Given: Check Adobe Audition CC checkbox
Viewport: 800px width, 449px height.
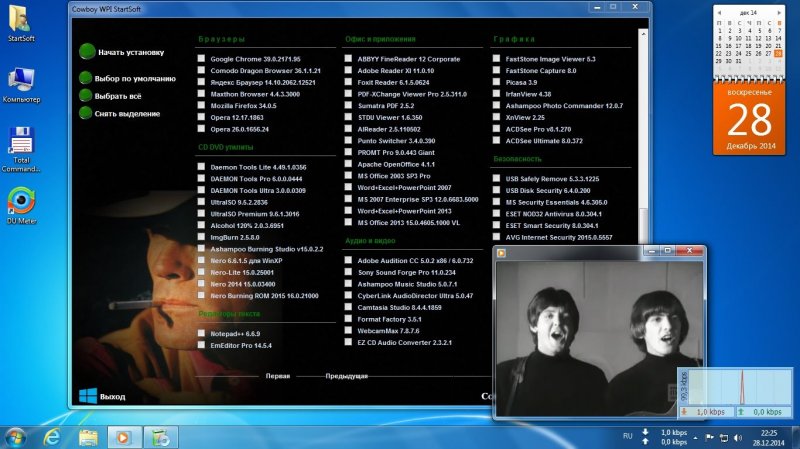Looking at the screenshot, I should pos(348,260).
